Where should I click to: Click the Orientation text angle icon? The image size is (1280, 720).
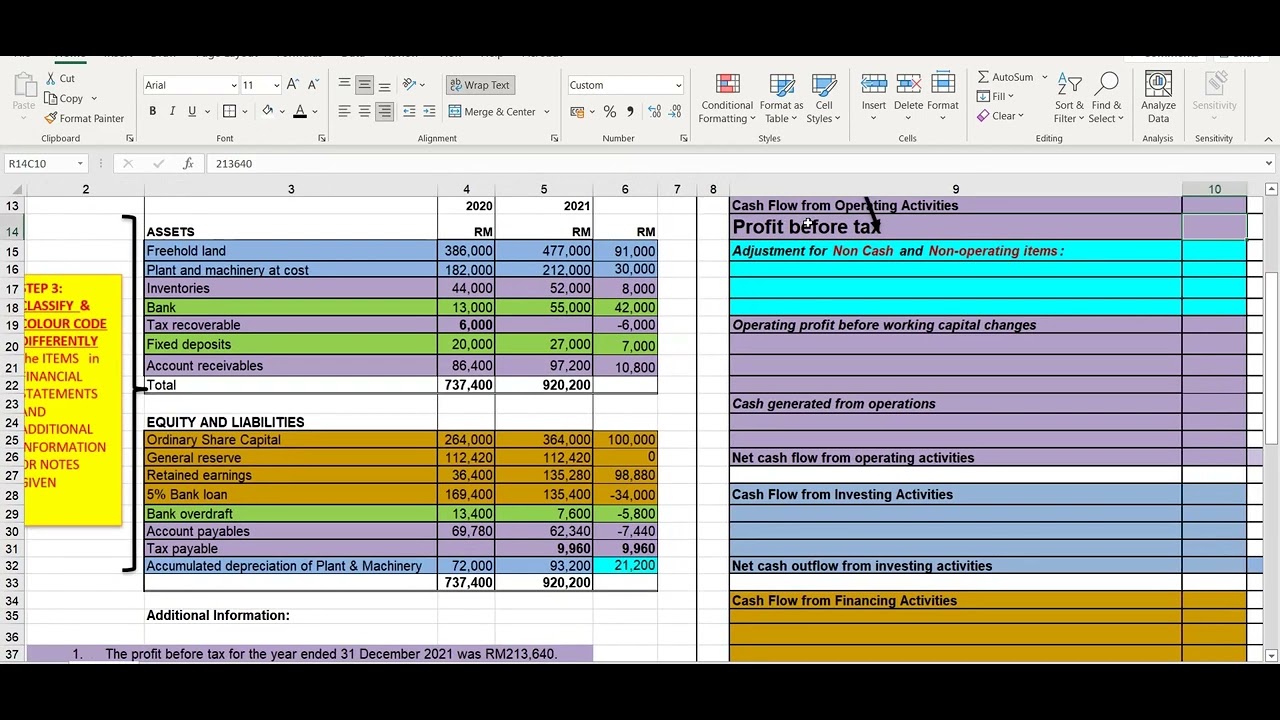(409, 85)
